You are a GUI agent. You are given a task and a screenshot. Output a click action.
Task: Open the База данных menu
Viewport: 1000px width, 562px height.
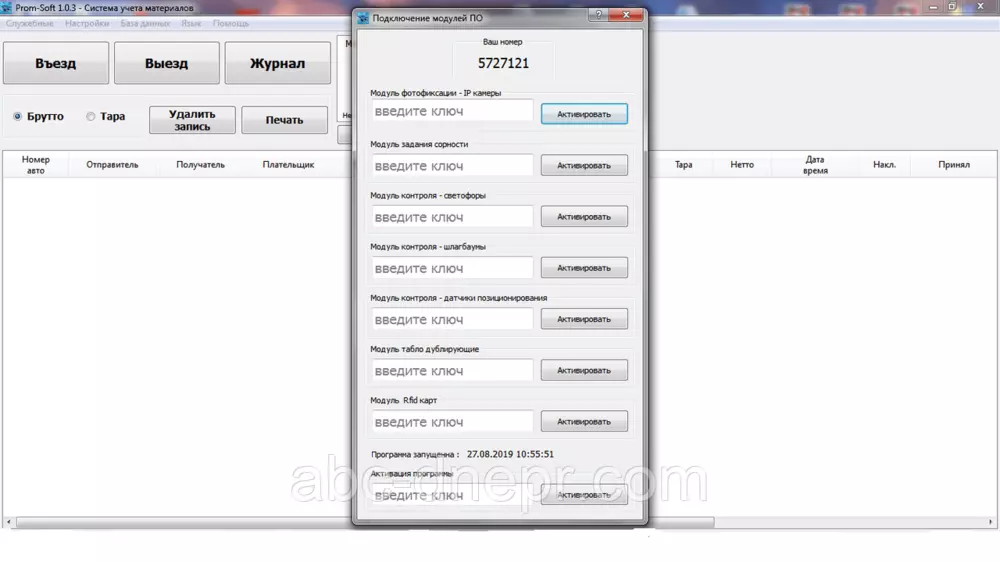pos(144,23)
